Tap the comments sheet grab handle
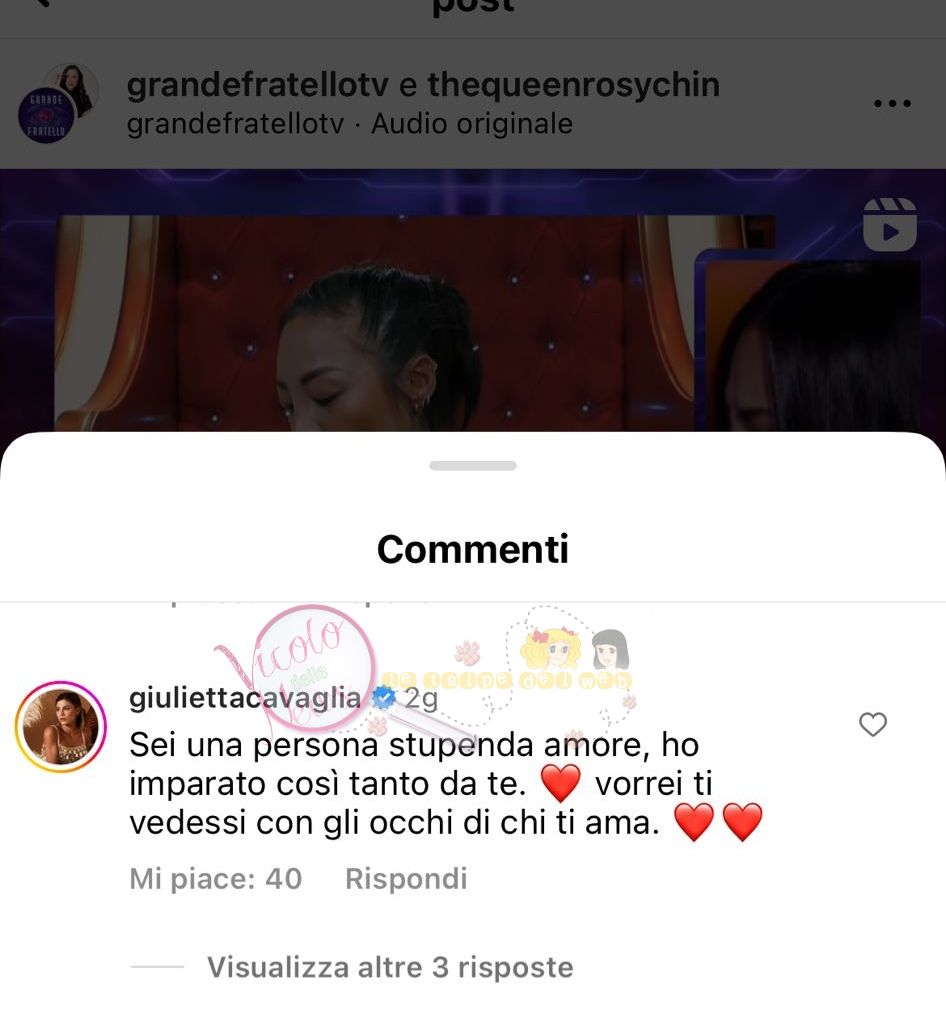 pyautogui.click(x=473, y=465)
